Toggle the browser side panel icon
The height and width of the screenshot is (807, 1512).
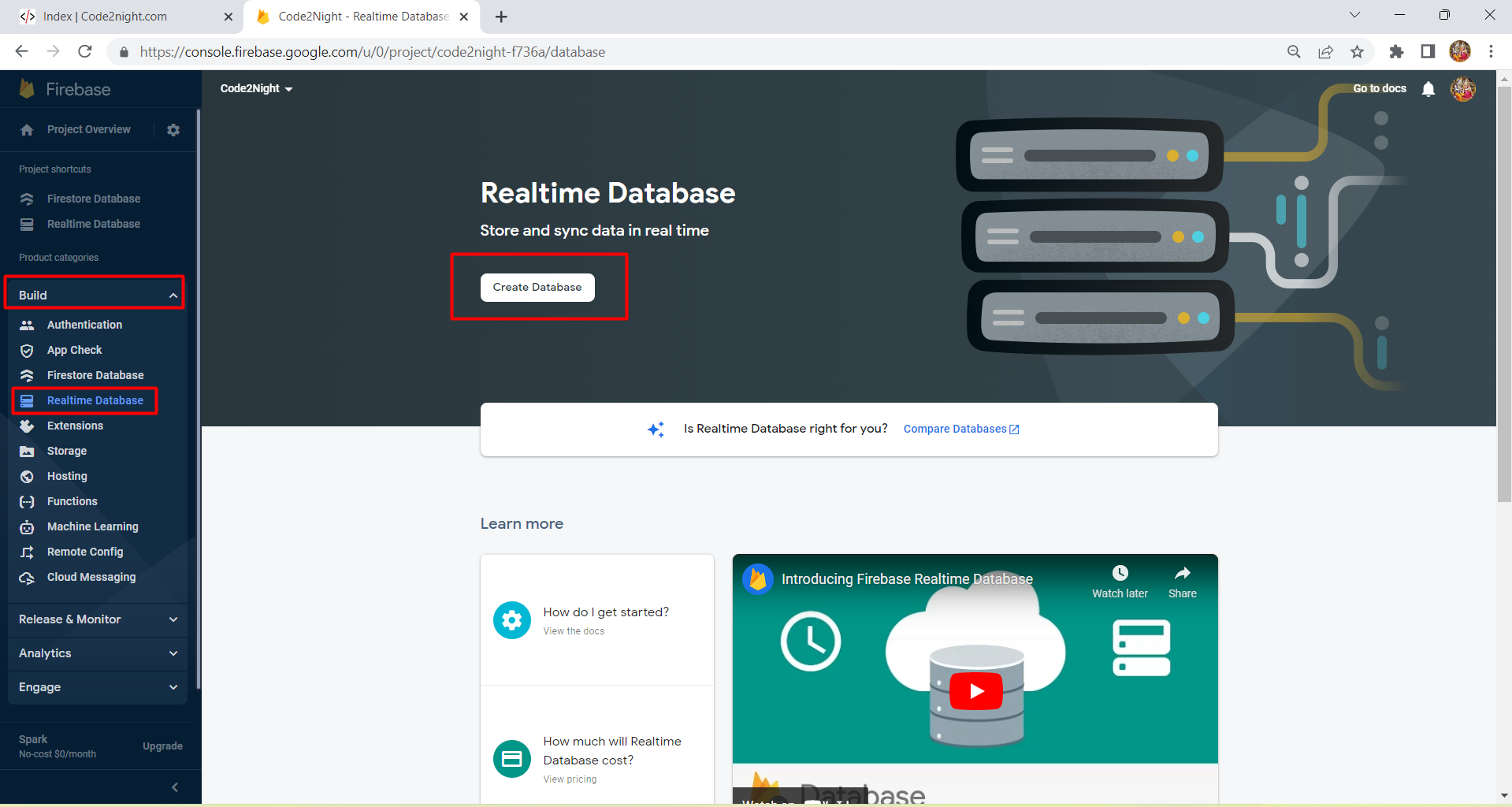[x=1428, y=51]
